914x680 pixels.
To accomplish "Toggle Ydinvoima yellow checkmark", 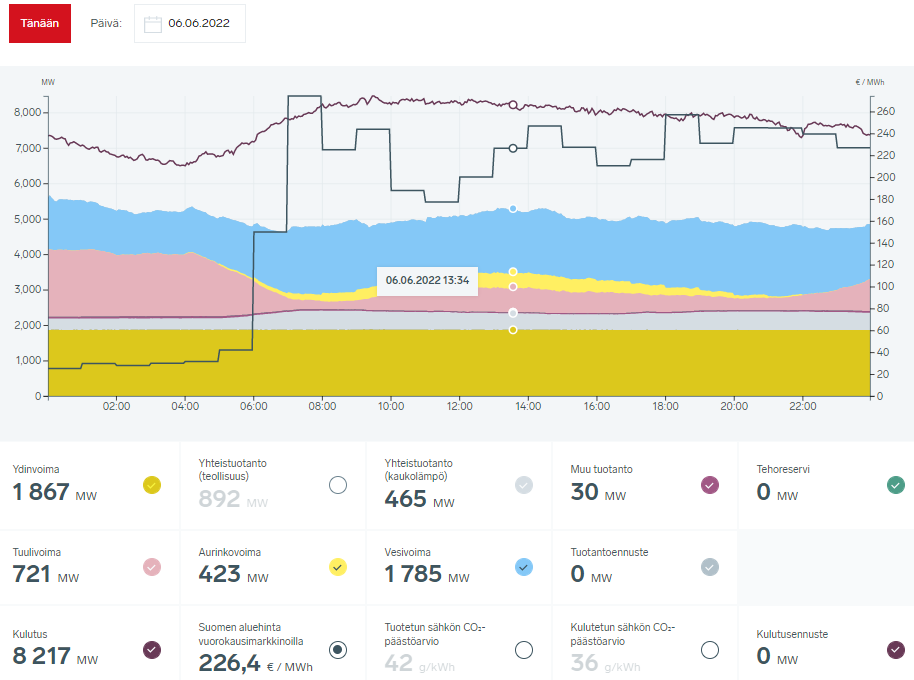I will (152, 486).
